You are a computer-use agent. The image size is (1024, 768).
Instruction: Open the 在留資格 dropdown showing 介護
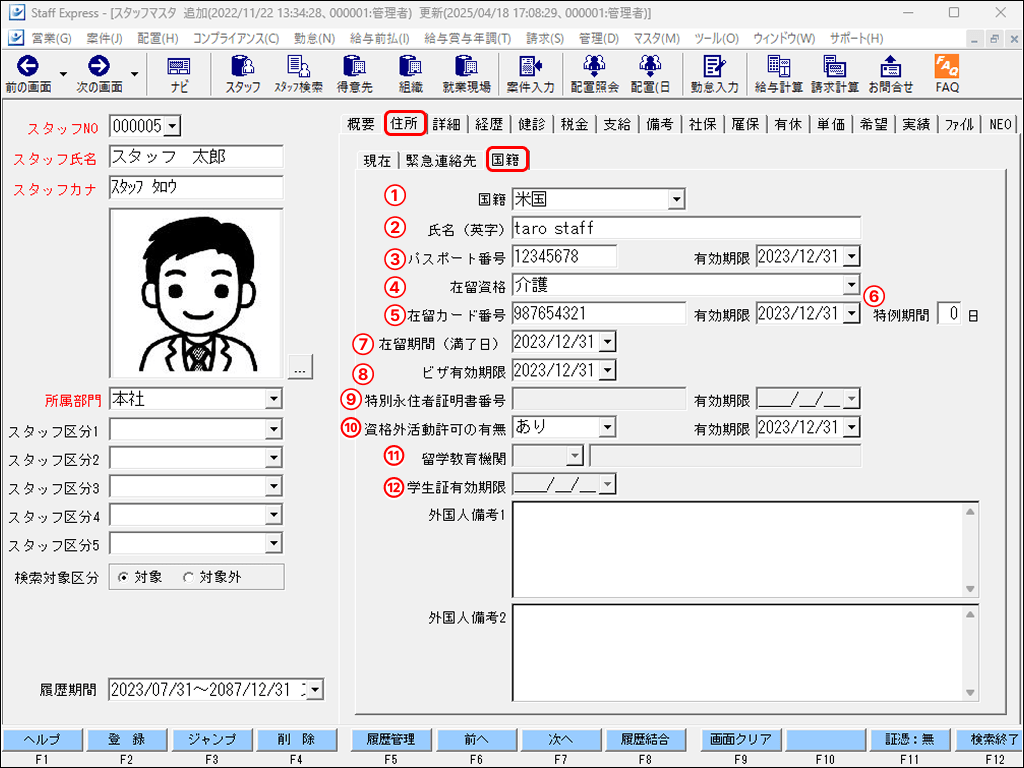pos(851,285)
